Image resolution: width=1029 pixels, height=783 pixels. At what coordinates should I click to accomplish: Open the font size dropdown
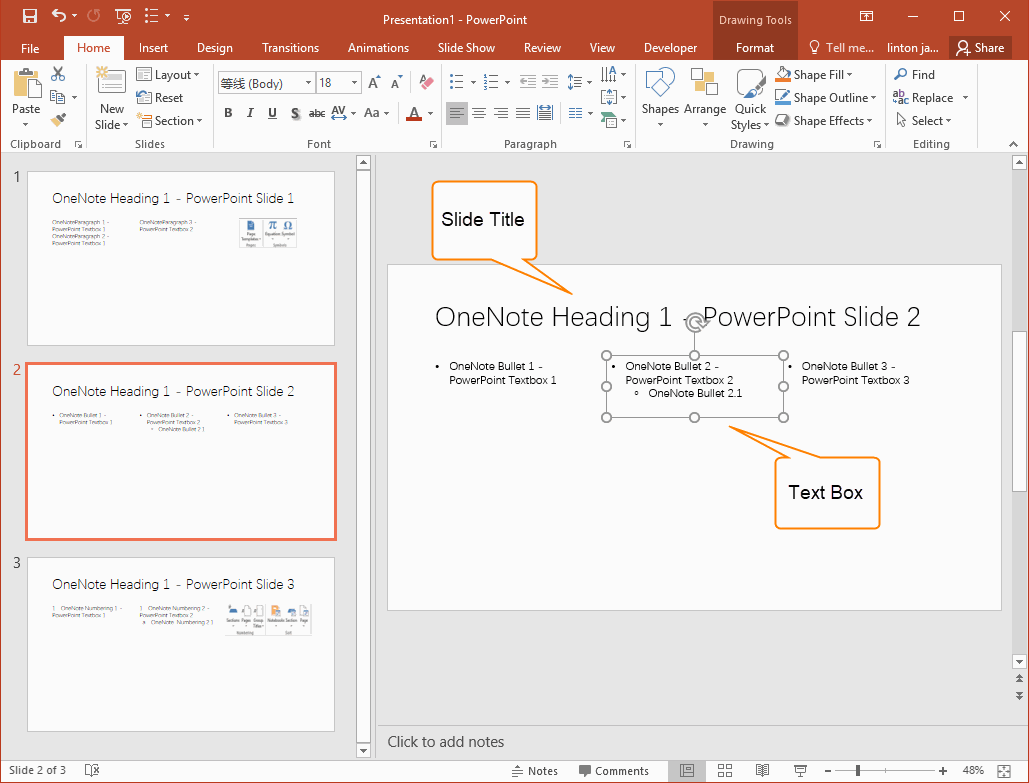click(354, 83)
